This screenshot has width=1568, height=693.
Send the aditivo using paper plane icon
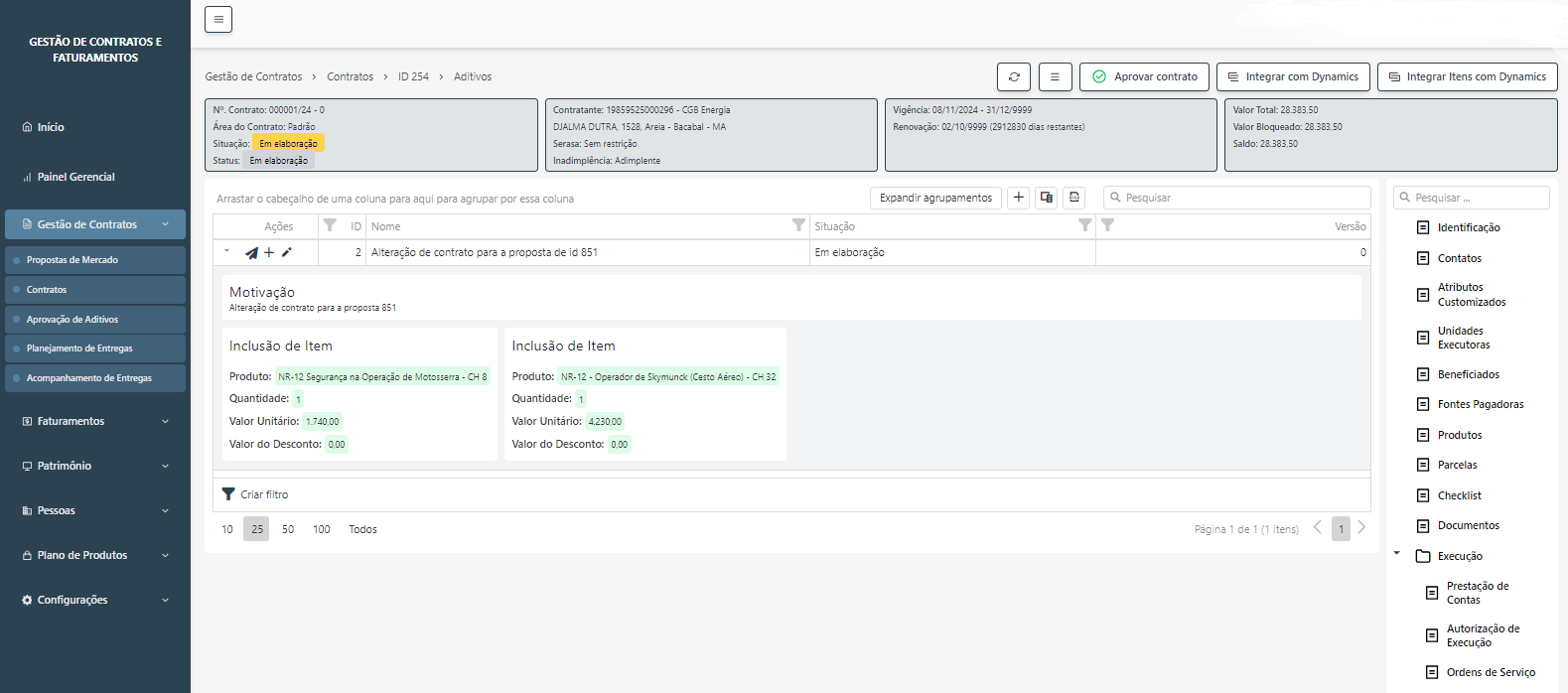[251, 253]
